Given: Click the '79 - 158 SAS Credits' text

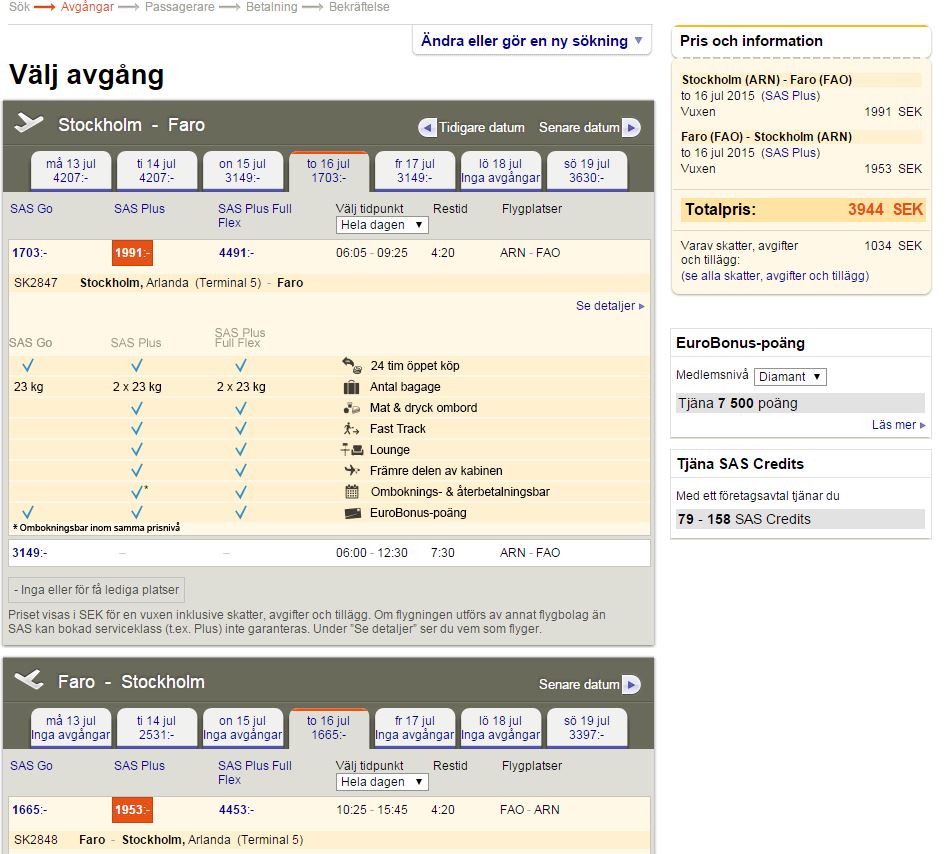Looking at the screenshot, I should pyautogui.click(x=744, y=519).
